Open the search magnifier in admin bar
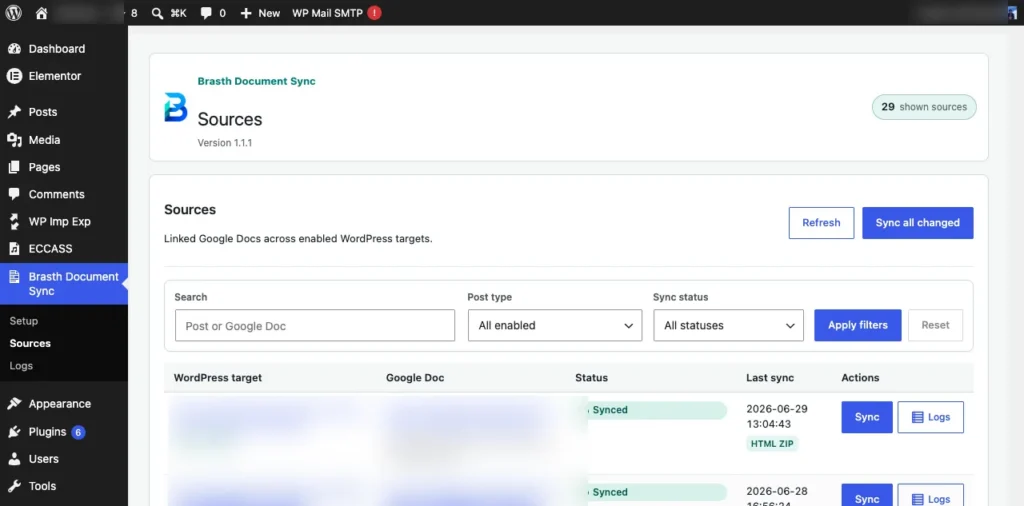This screenshot has width=1024, height=506. (x=157, y=13)
